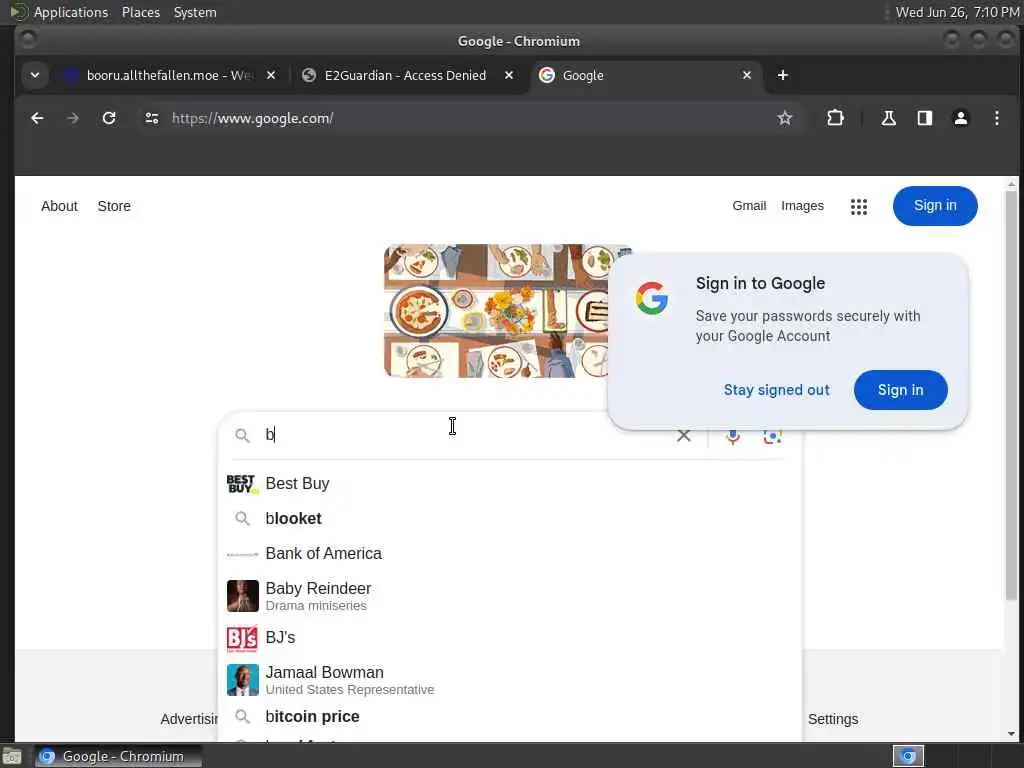Open the About link
The image size is (1024, 768).
(59, 206)
